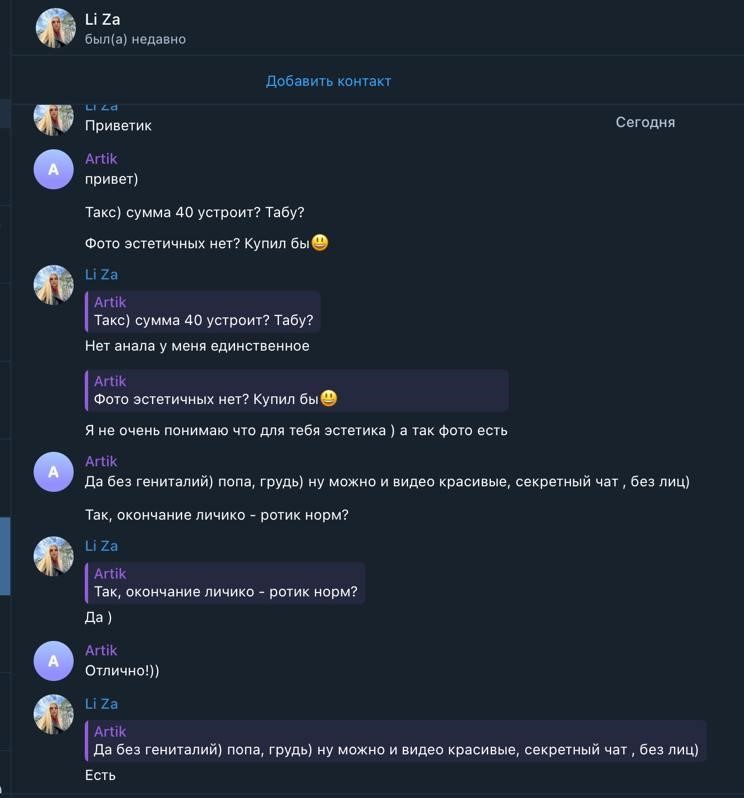
Task: Select the "Приветик" message text
Action: [118, 126]
